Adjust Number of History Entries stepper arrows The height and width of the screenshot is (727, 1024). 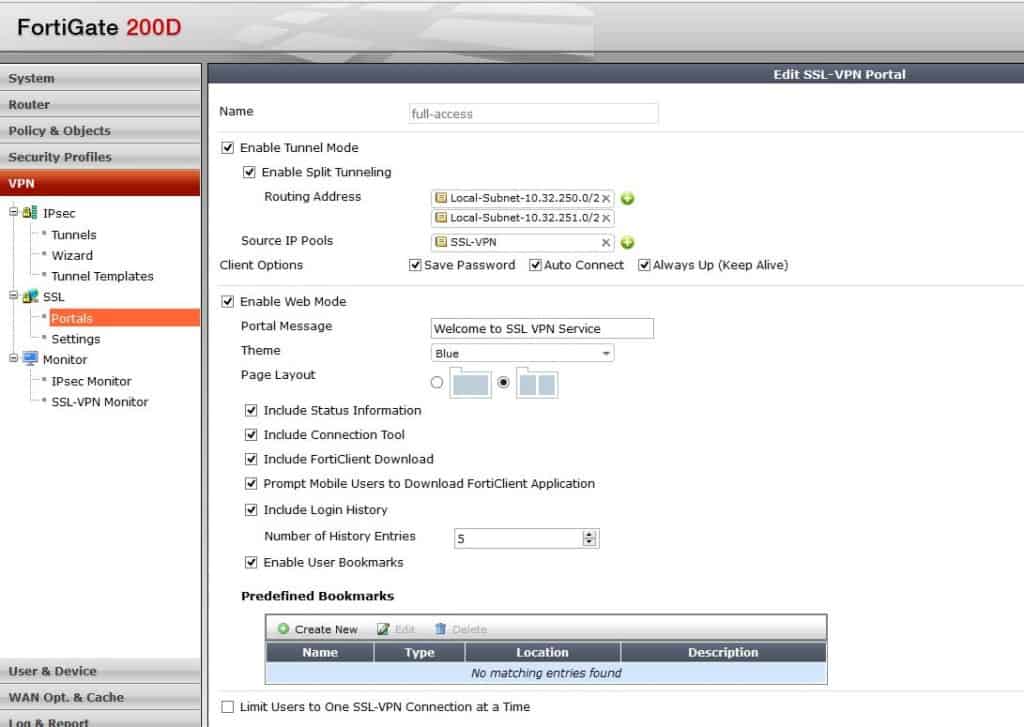(x=589, y=538)
